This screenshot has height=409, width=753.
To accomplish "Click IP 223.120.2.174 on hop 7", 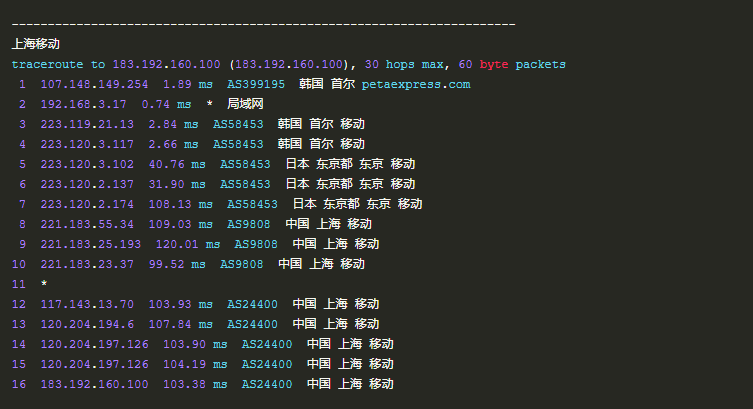I will point(87,204).
